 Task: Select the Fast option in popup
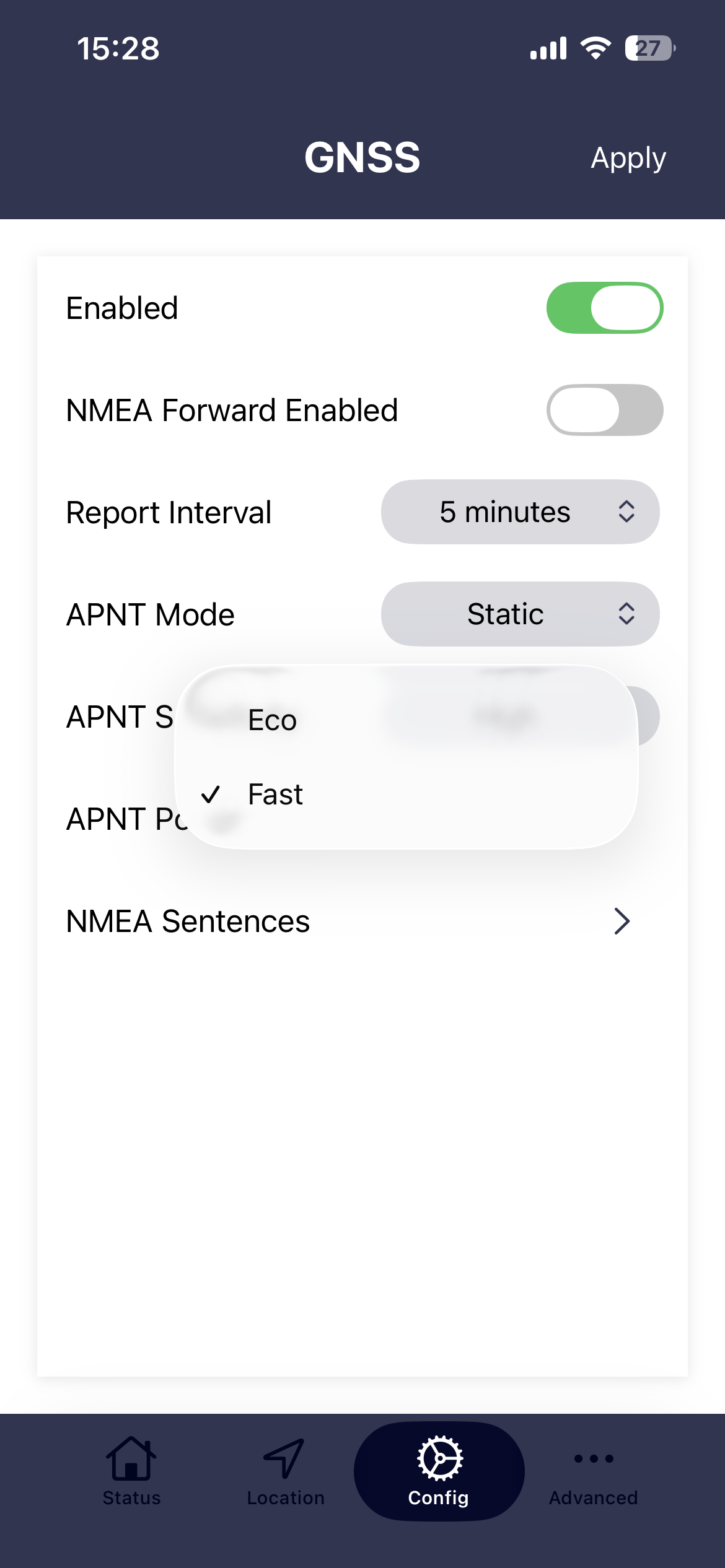pyautogui.click(x=276, y=795)
